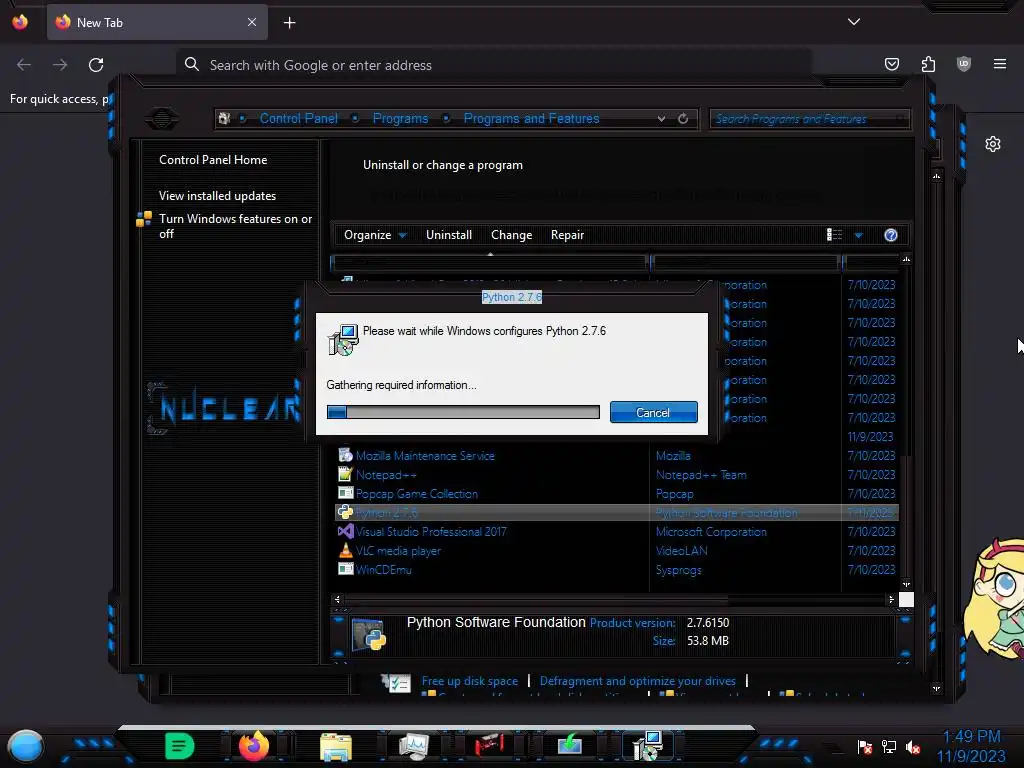Close the New Tab tab
This screenshot has height=768, width=1024.
[x=252, y=22]
